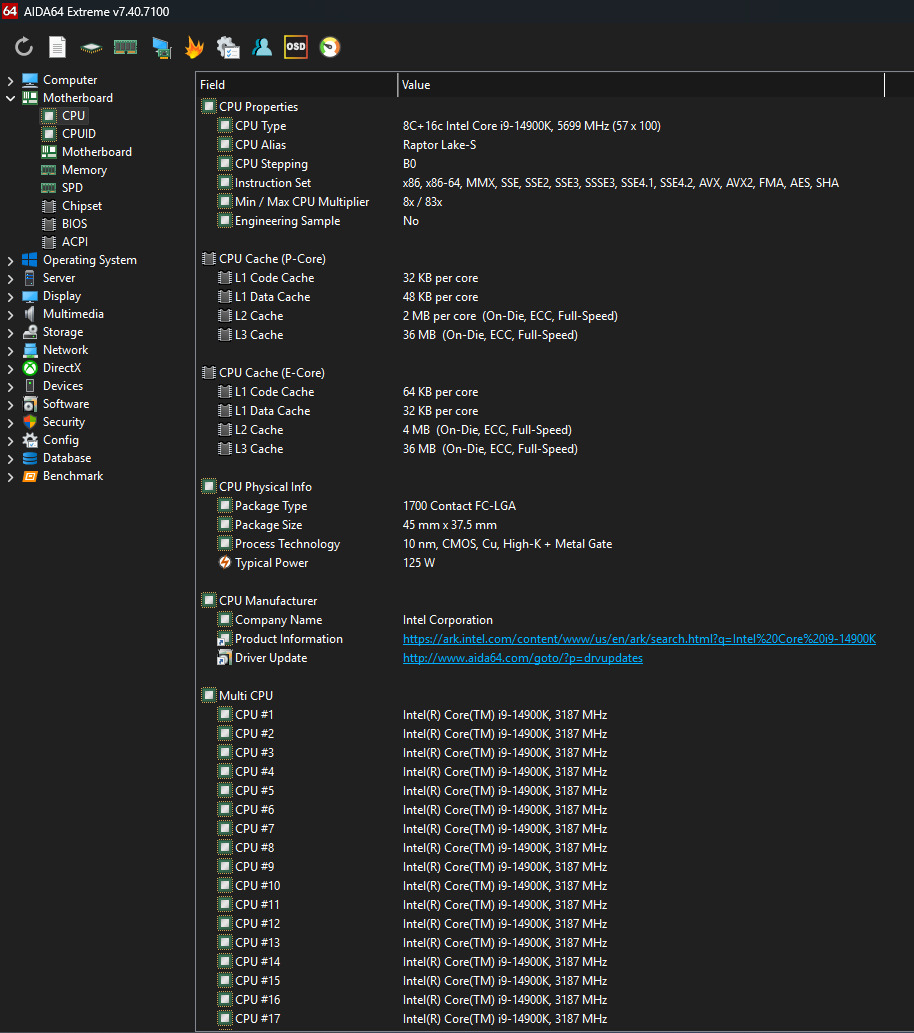Expand the Server tree node
The image size is (914, 1033).
[10, 279]
